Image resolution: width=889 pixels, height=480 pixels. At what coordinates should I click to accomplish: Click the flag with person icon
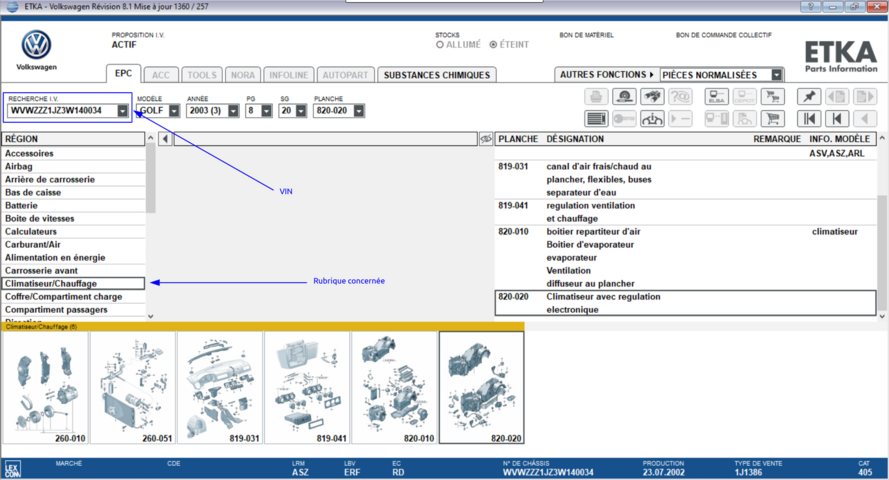tap(744, 119)
